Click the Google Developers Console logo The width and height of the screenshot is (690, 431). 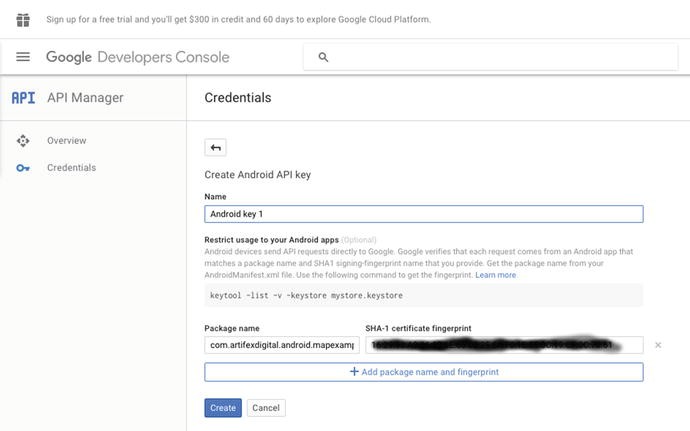point(137,57)
